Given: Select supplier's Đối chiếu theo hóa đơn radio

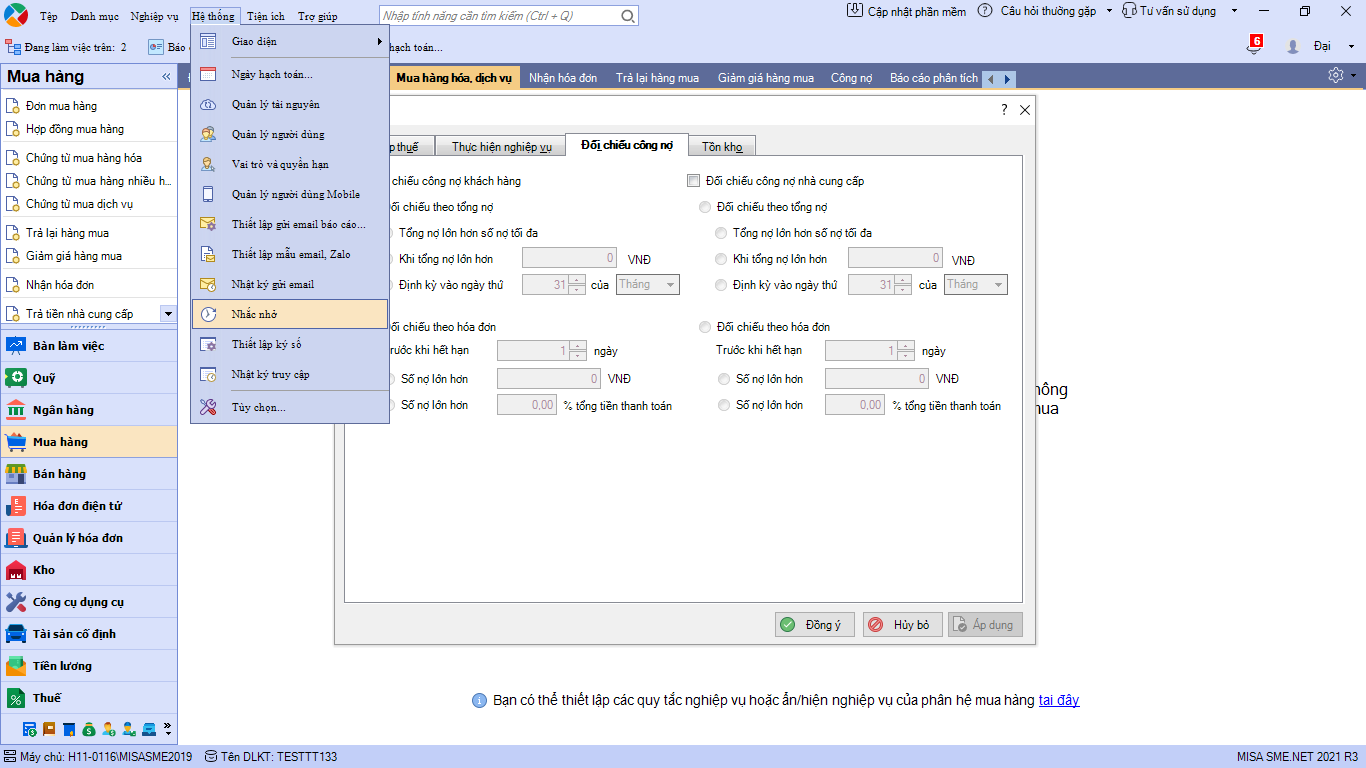Looking at the screenshot, I should click(x=706, y=327).
